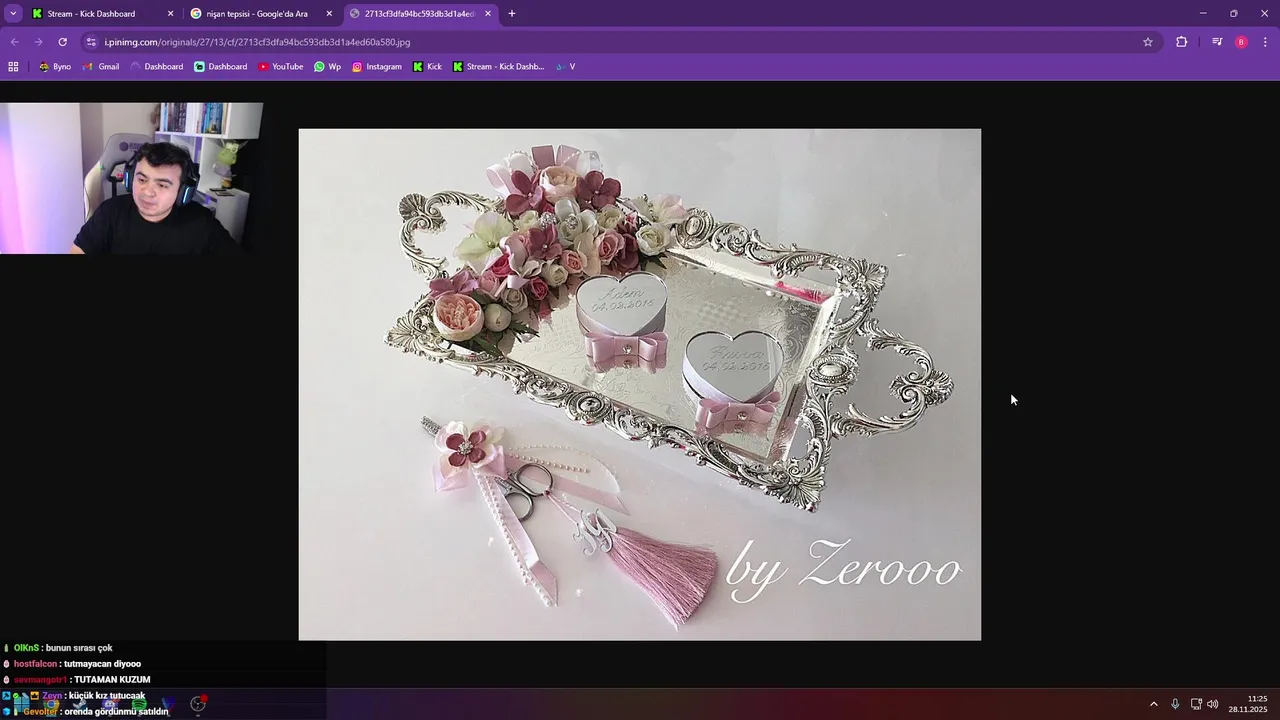Open the 11:25 clock and date
This screenshot has width=1280, height=720.
point(1248,704)
